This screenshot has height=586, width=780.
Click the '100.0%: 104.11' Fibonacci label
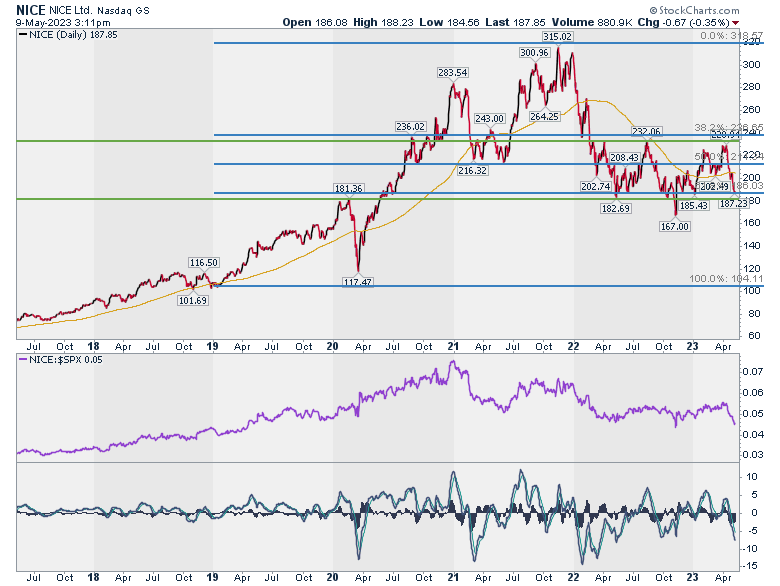pyautogui.click(x=726, y=279)
